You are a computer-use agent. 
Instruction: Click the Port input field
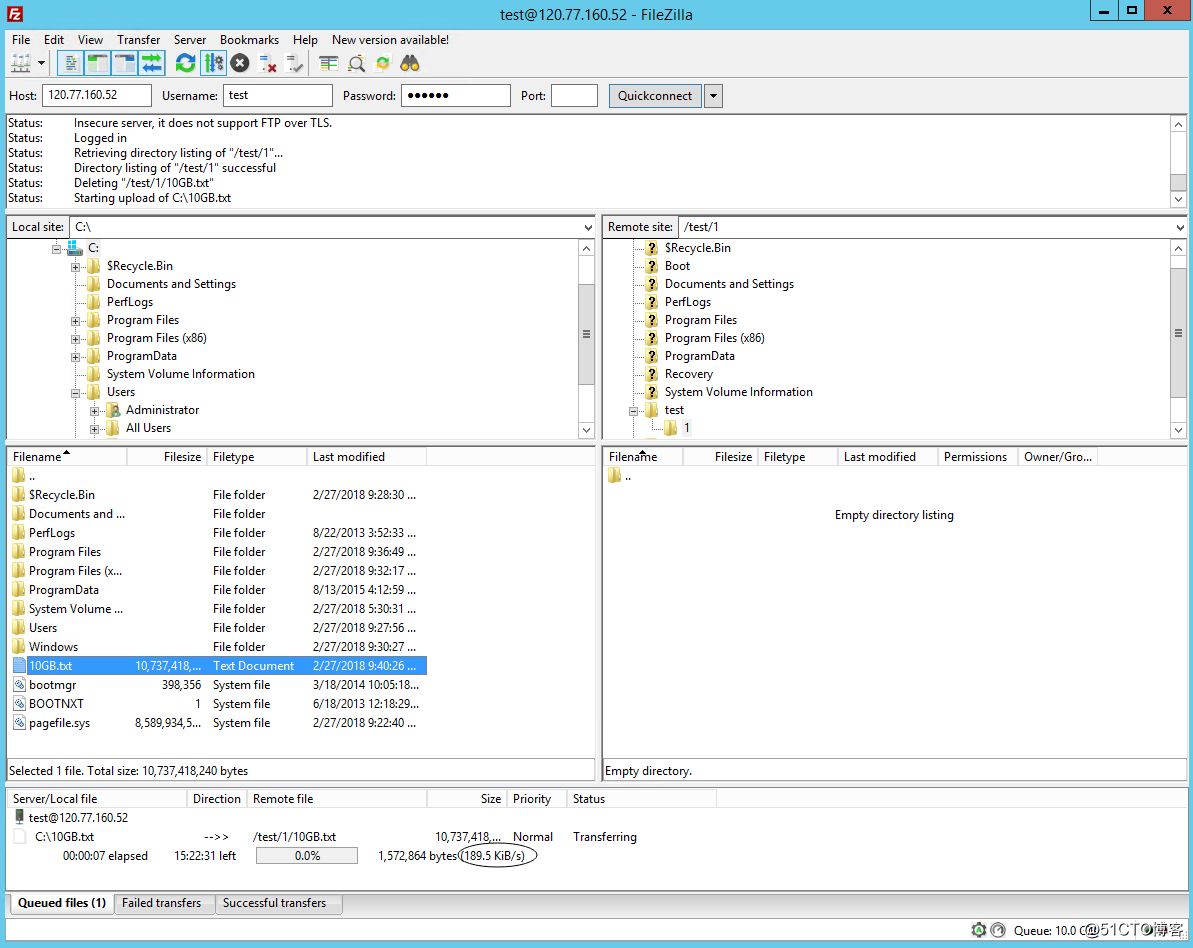point(574,95)
